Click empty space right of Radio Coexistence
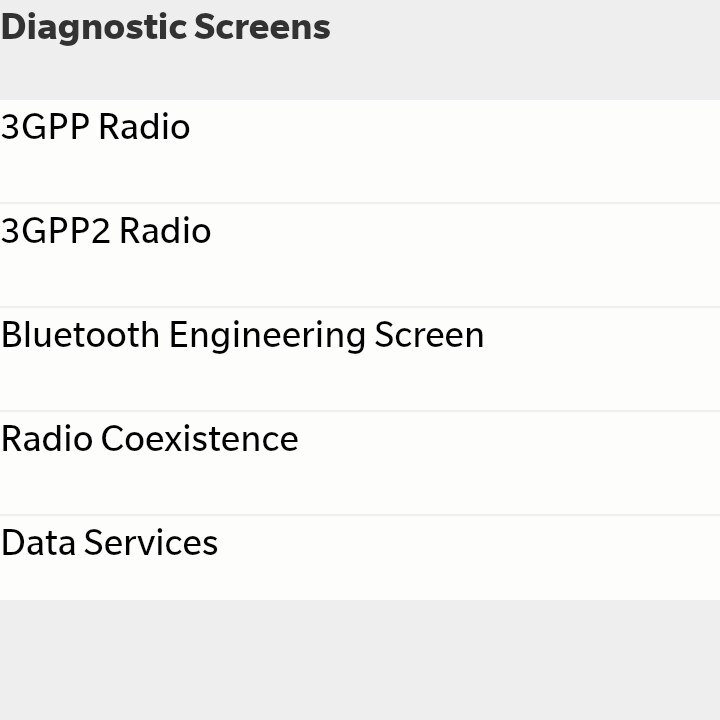Screen dimensions: 720x720 click(x=510, y=463)
